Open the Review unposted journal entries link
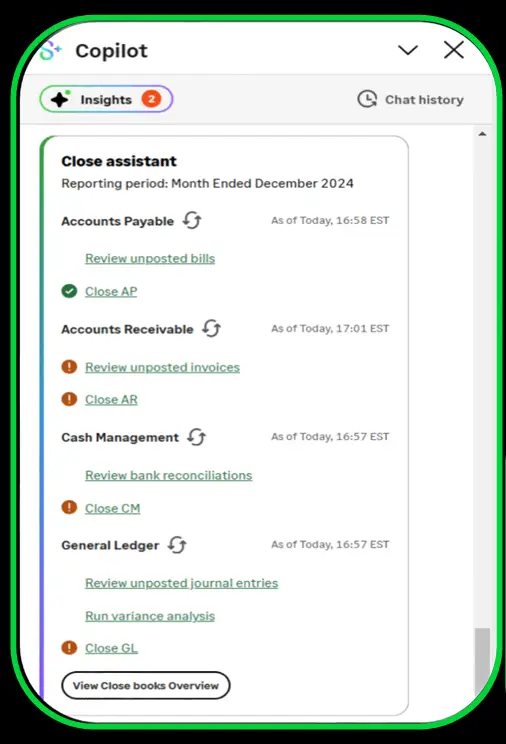Viewport: 506px width, 744px height. (182, 583)
